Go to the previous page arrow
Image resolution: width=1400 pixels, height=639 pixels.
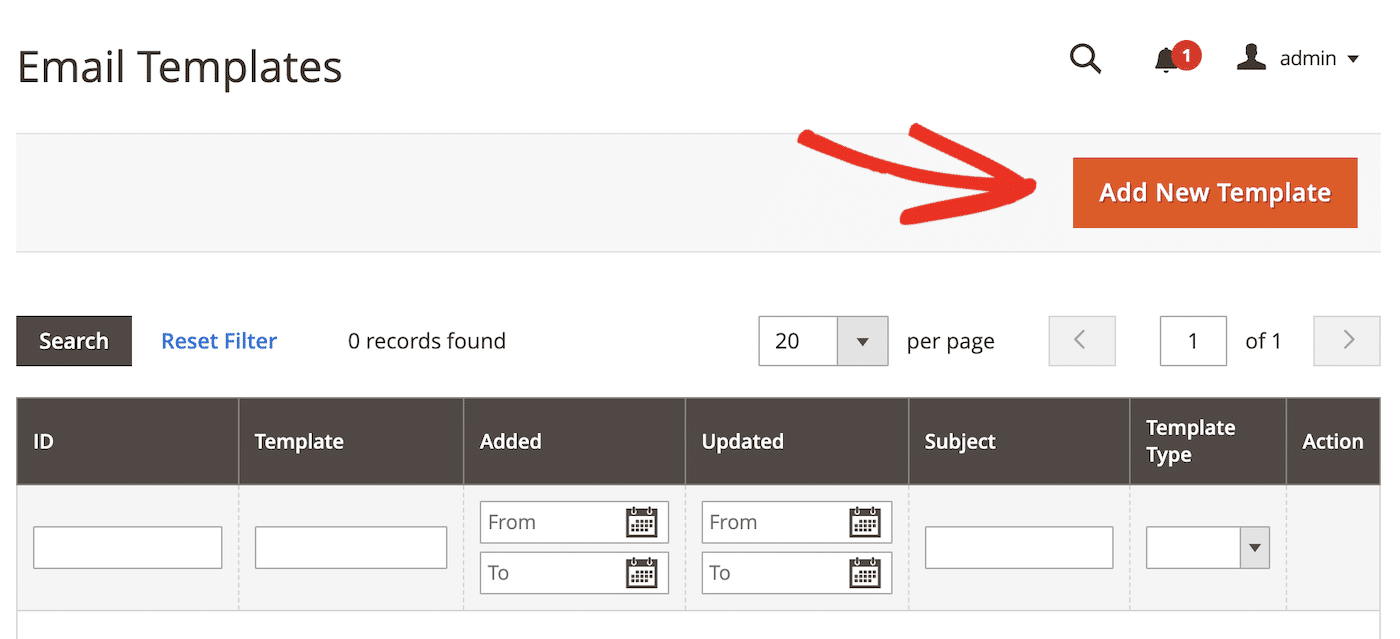click(x=1081, y=341)
